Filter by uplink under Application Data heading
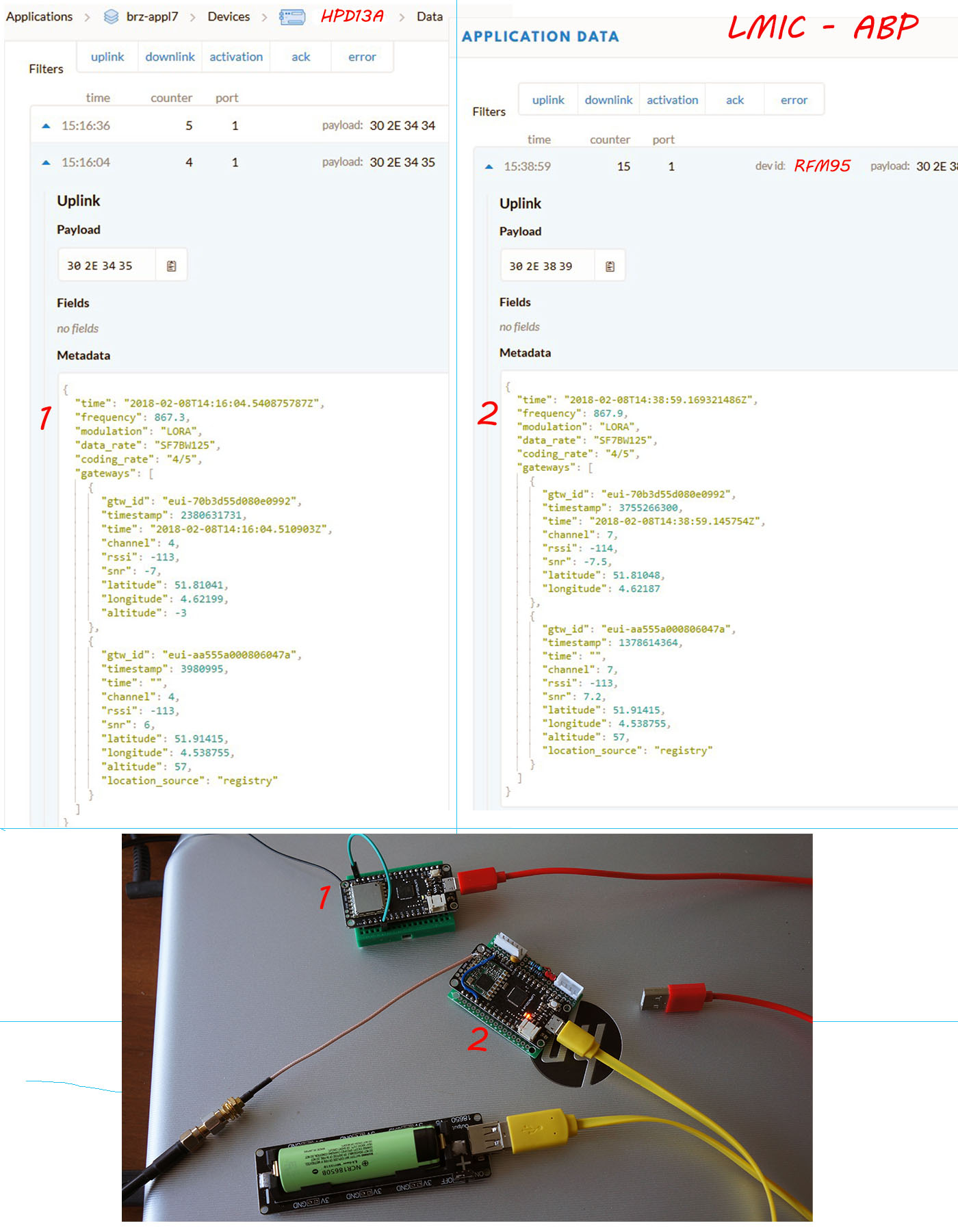 548,100
